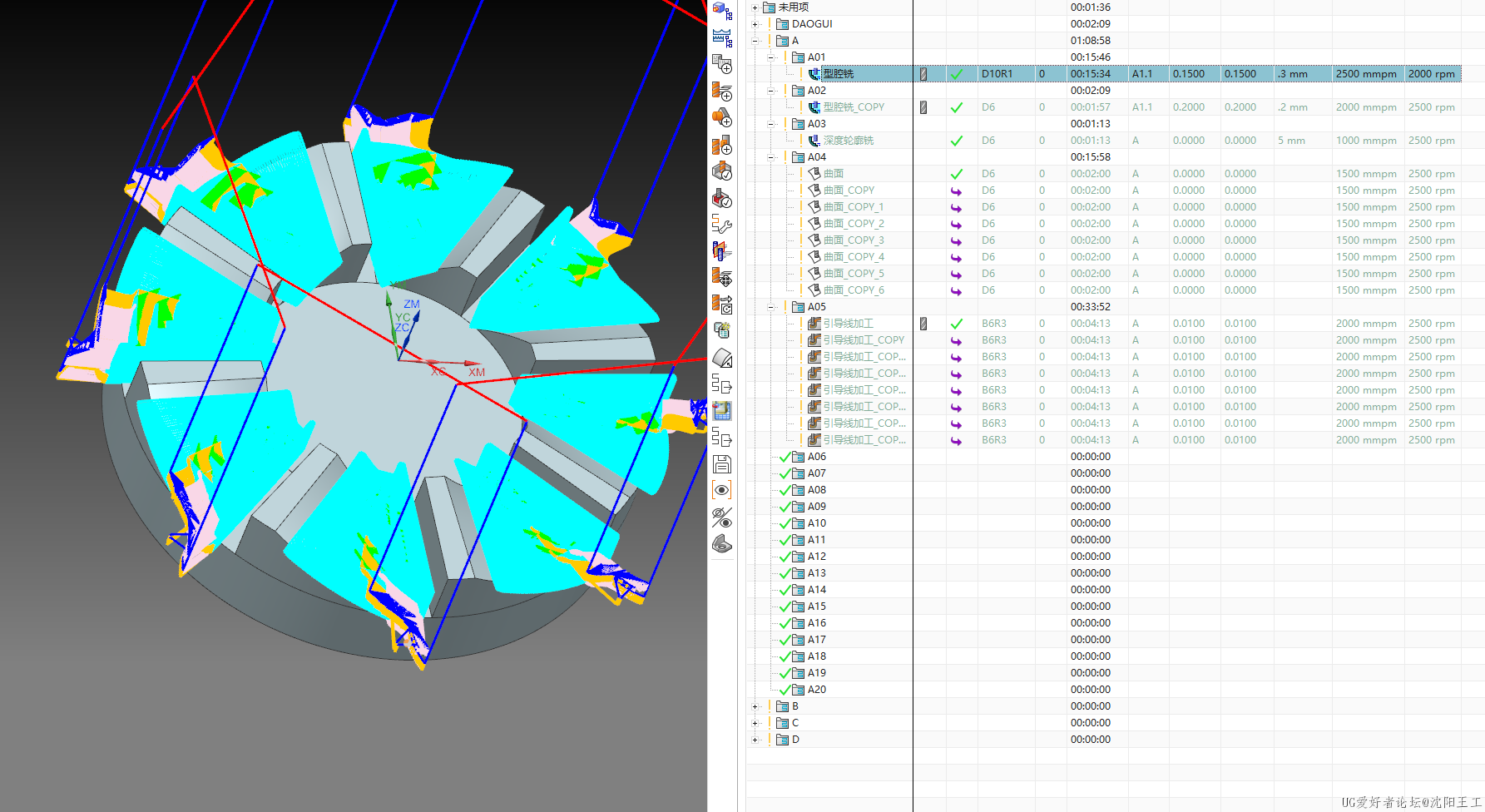Click the ZM axis label in the viewport

pyautogui.click(x=412, y=304)
